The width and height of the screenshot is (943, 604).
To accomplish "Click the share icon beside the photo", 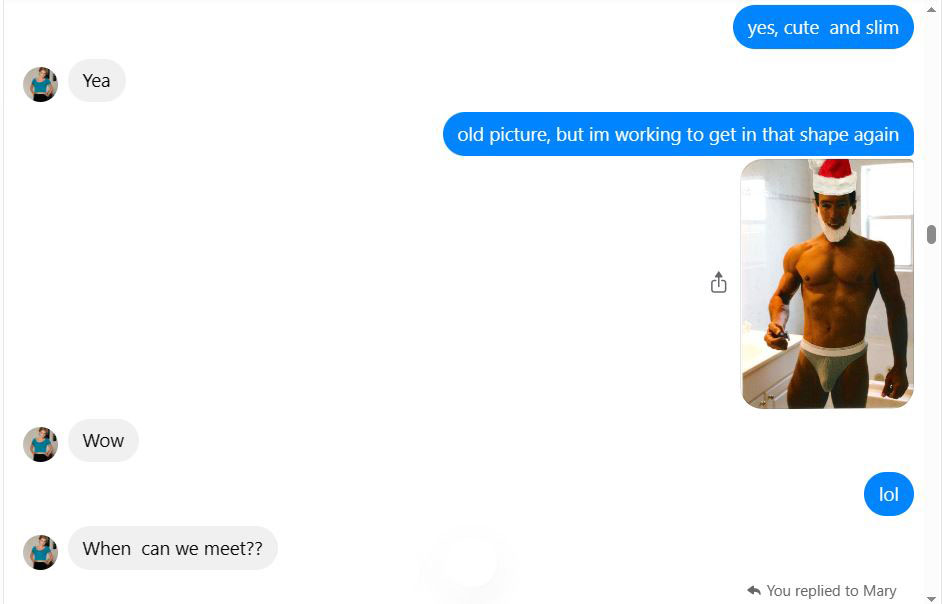I will coord(718,282).
